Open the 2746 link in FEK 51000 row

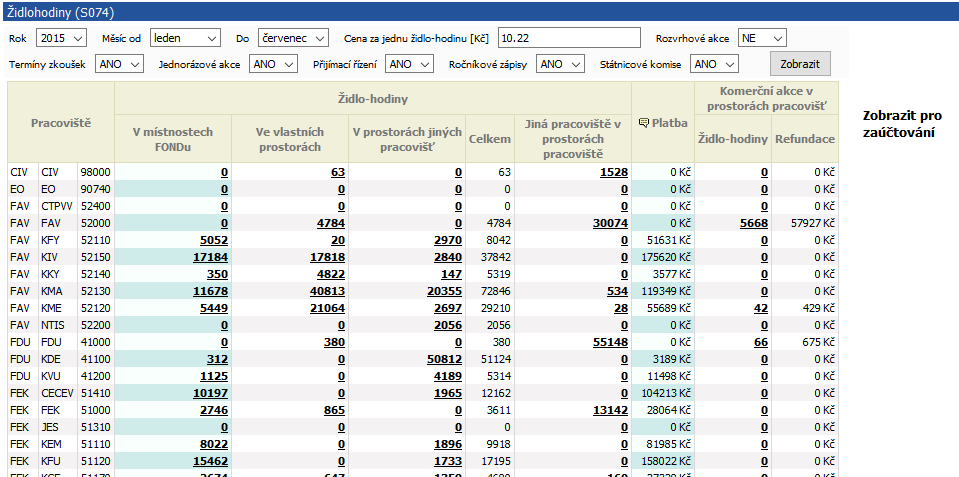tap(214, 410)
